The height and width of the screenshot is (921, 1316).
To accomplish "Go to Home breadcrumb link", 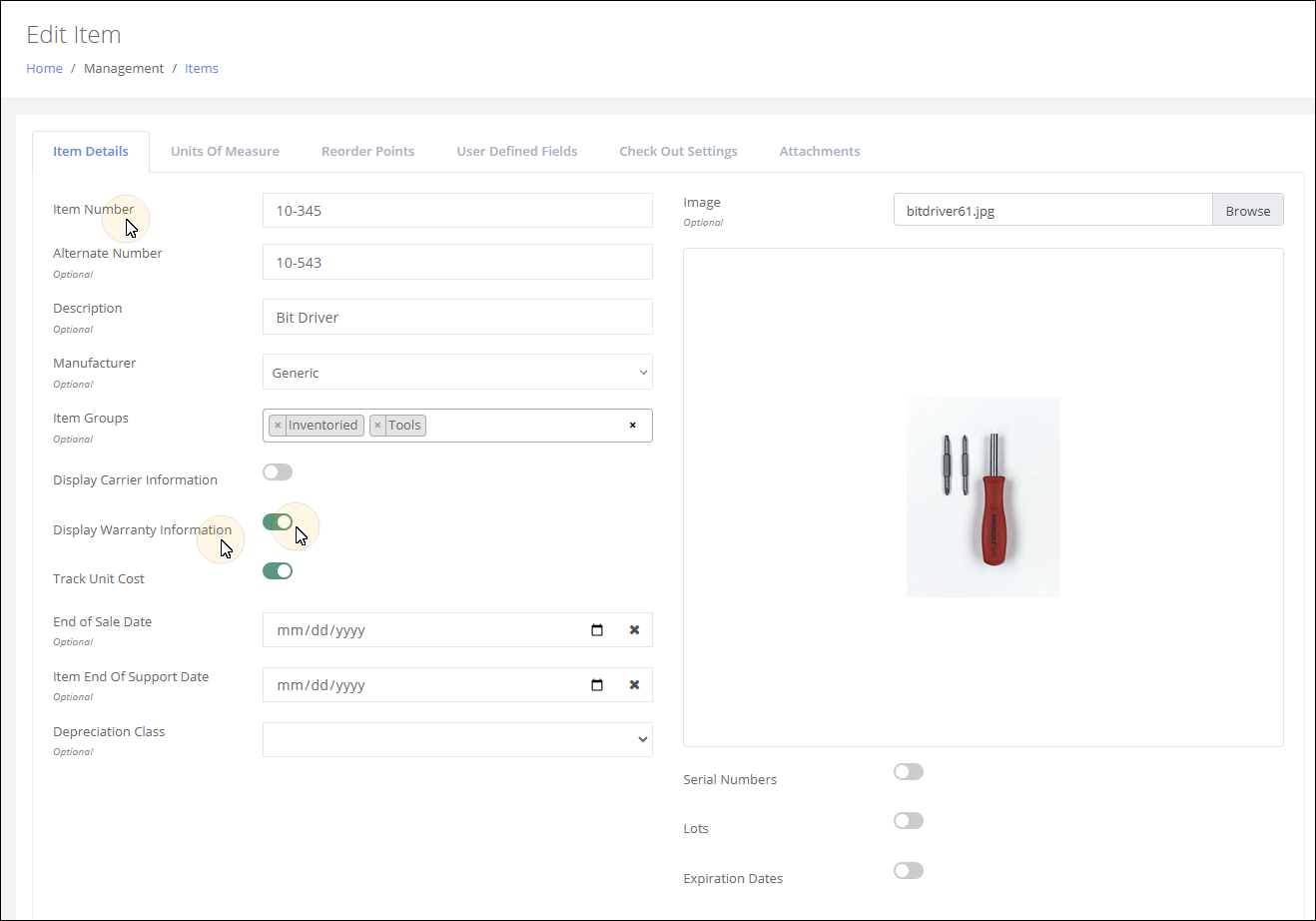I will pos(44,69).
